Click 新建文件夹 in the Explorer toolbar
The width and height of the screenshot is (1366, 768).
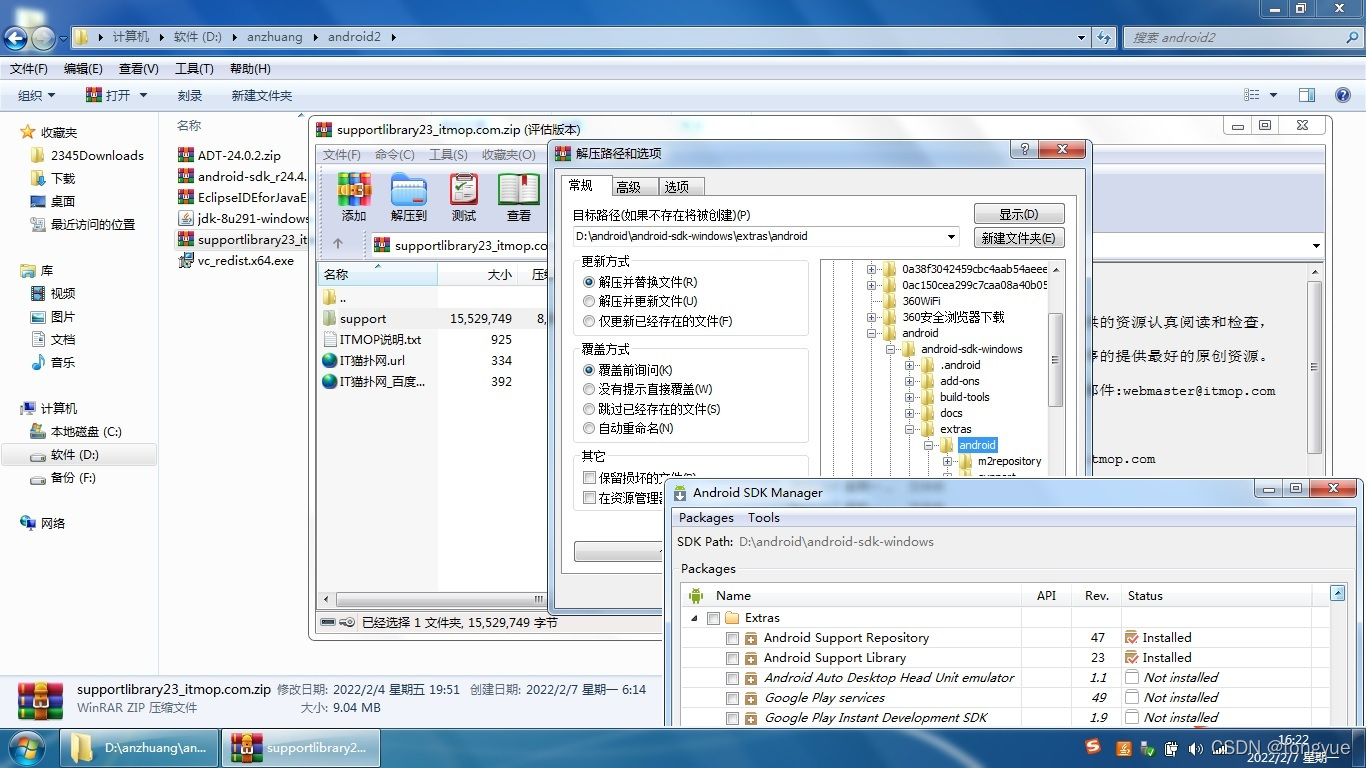[261, 95]
